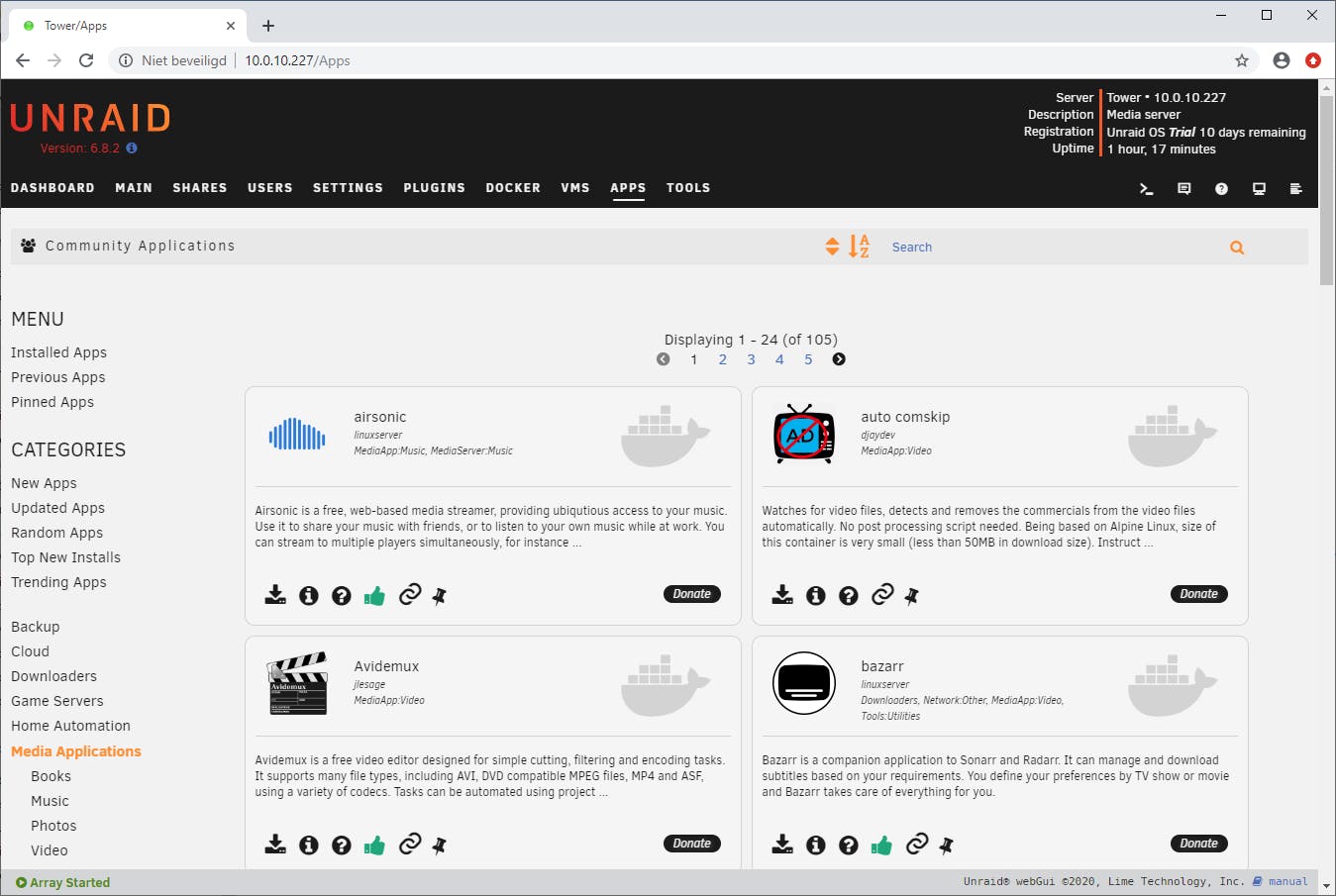The image size is (1336, 896).
Task: Open the Settings menu tab
Action: 348,188
